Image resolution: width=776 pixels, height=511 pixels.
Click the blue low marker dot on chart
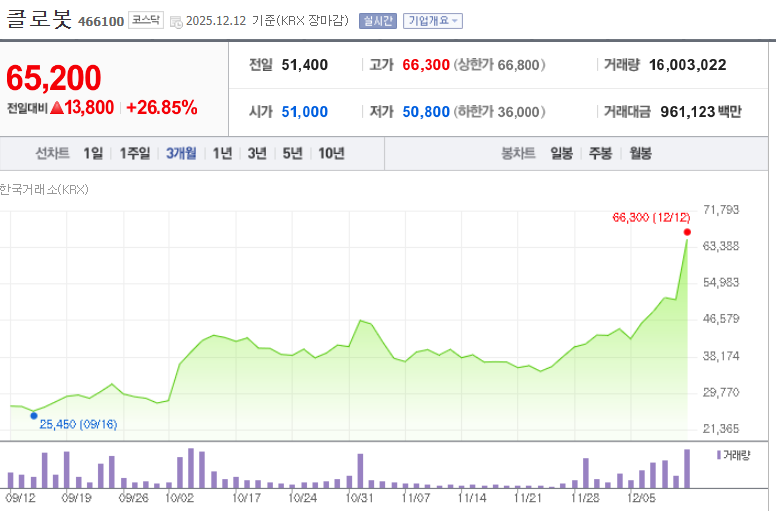coord(34,416)
